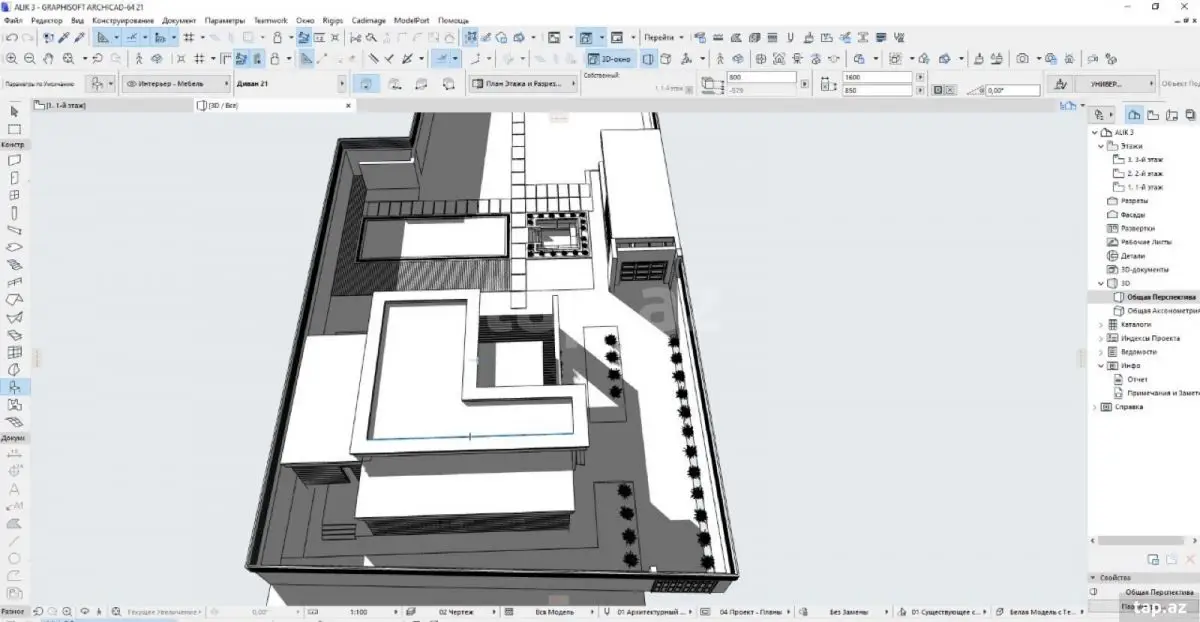Open the Интерьер - Мебель layer dropdown

coord(176,85)
